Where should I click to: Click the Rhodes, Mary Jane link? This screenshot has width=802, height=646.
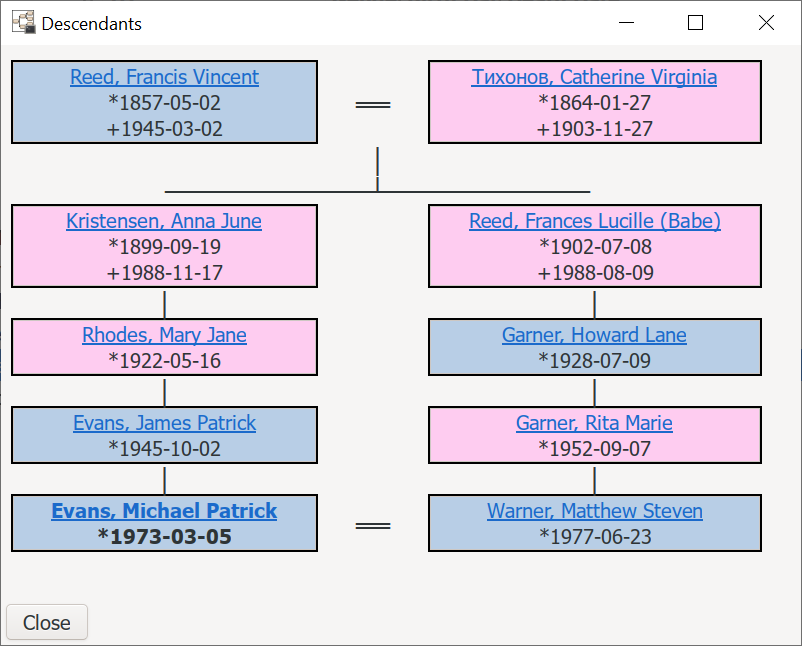coord(164,336)
